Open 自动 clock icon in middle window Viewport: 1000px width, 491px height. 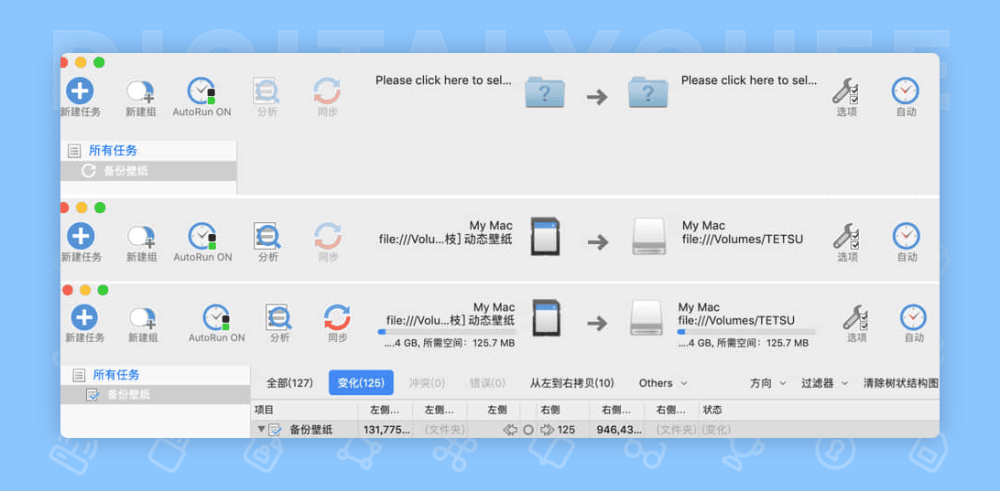tap(906, 236)
